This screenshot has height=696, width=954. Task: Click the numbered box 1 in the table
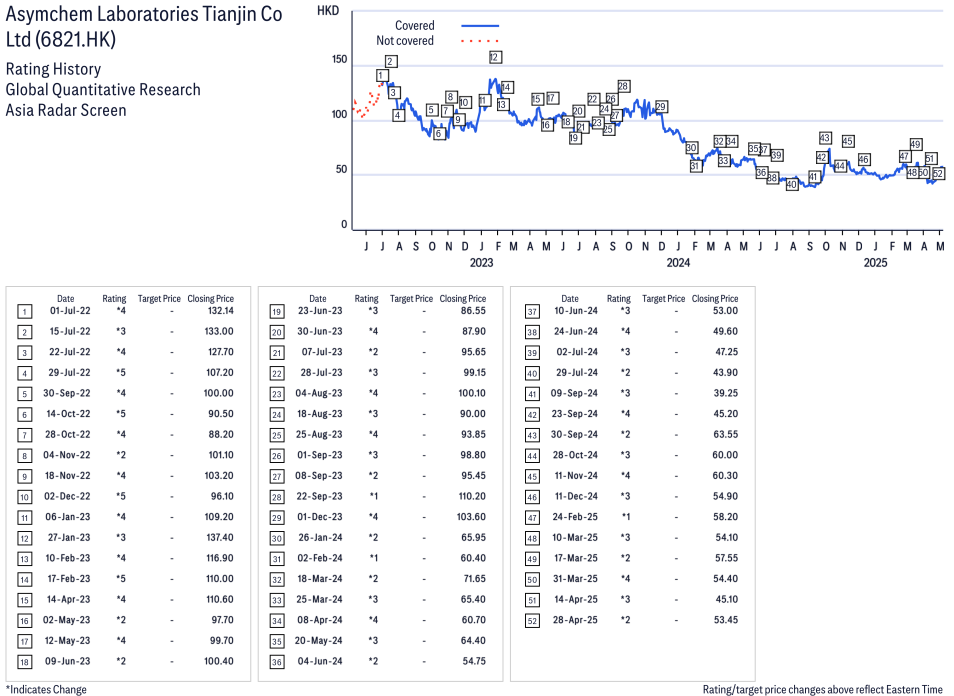pos(24,312)
